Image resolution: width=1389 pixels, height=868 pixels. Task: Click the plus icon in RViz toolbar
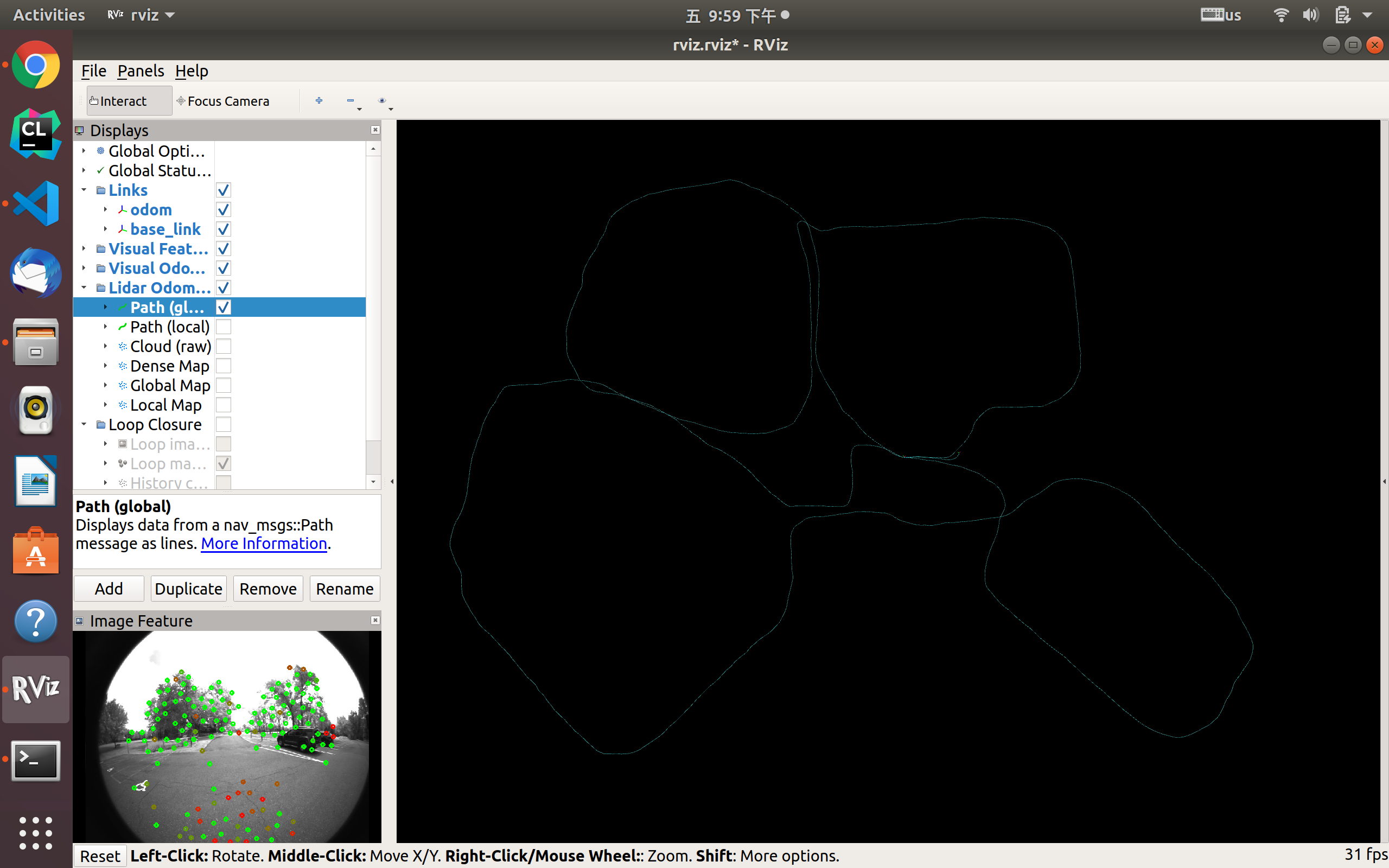[319, 100]
